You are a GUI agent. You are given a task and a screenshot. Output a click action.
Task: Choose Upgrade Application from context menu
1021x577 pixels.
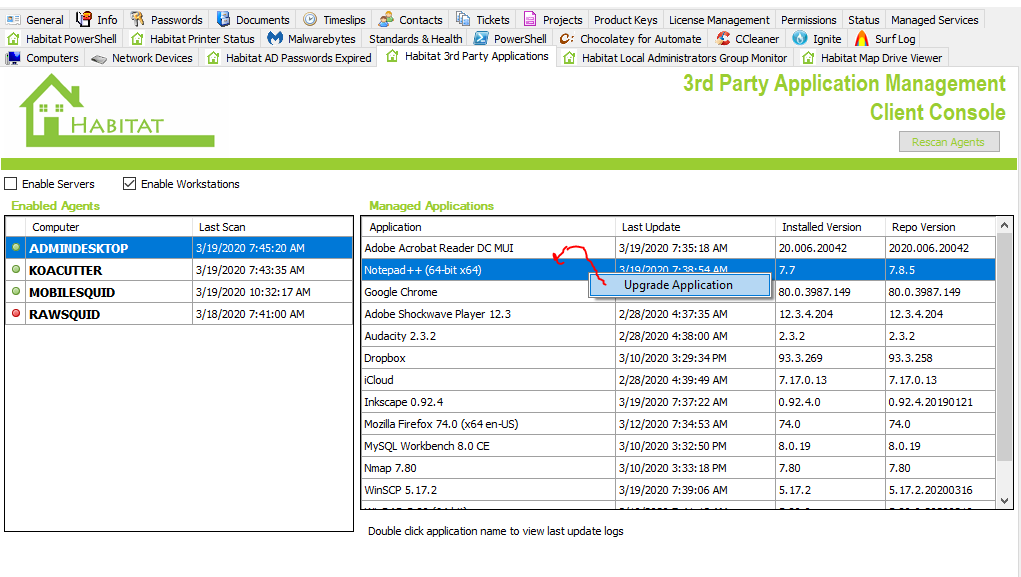(678, 285)
